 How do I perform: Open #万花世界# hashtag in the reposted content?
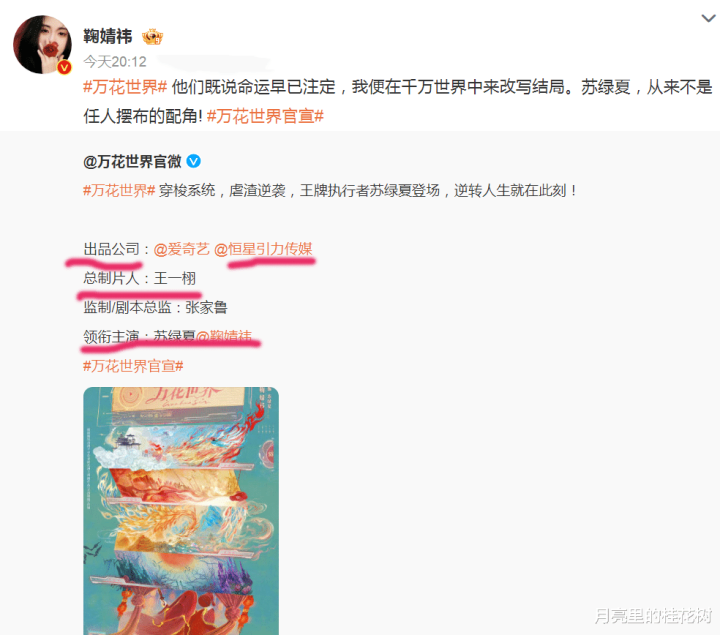coord(119,190)
